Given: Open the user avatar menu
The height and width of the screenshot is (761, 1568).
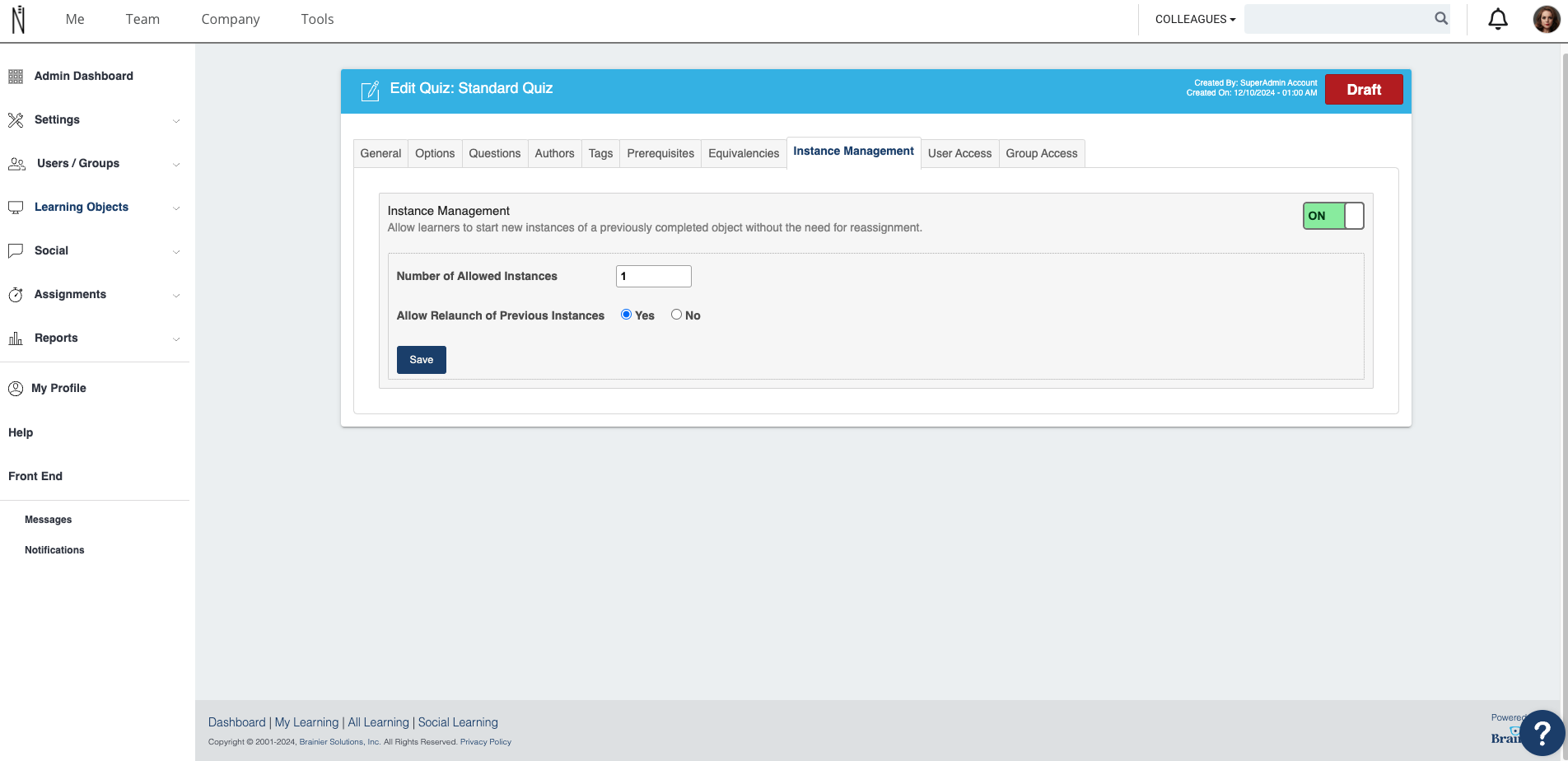Looking at the screenshot, I should [1547, 19].
